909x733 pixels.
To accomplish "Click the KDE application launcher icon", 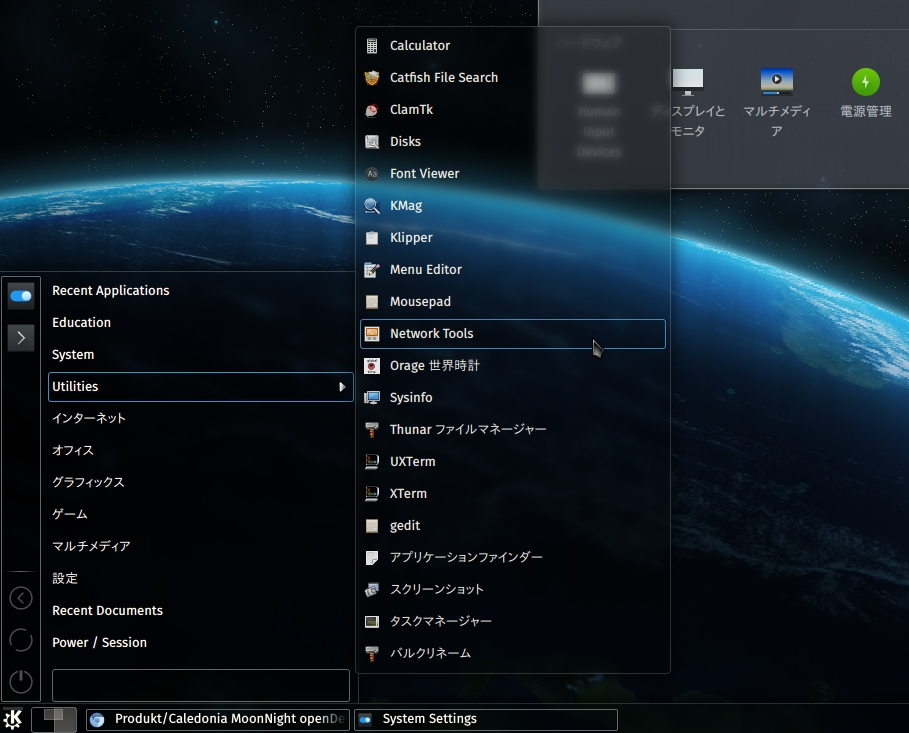I will coord(13,718).
